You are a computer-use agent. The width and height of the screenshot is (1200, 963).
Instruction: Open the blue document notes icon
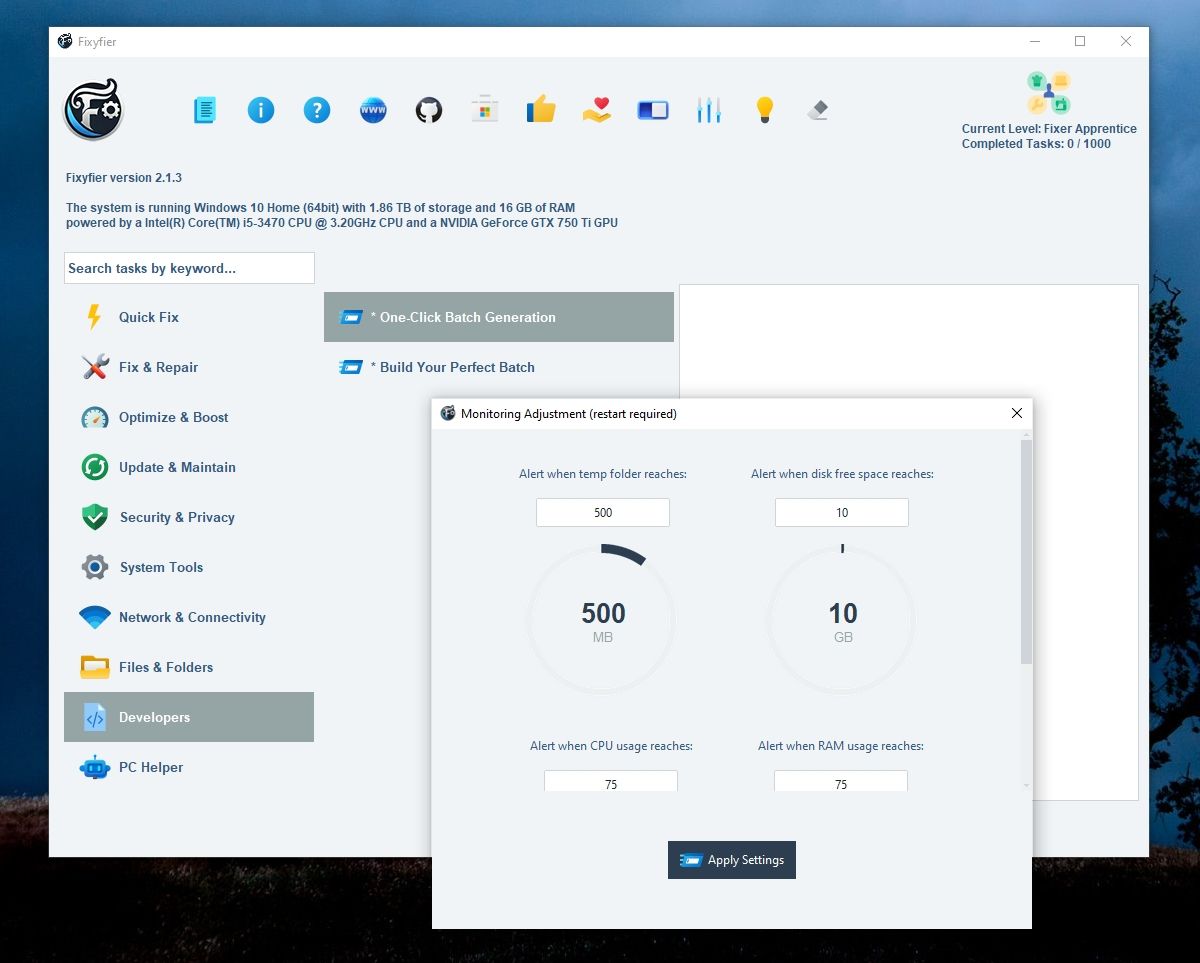click(205, 109)
